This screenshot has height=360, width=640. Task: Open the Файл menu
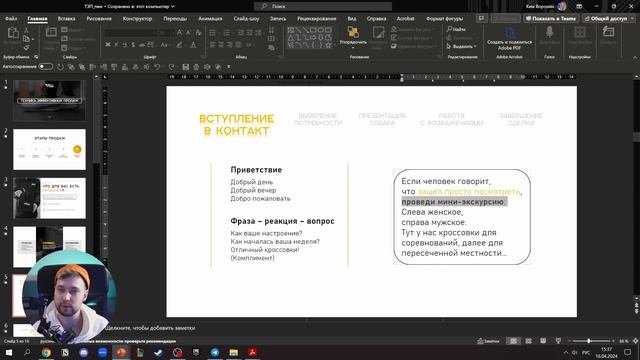11,19
